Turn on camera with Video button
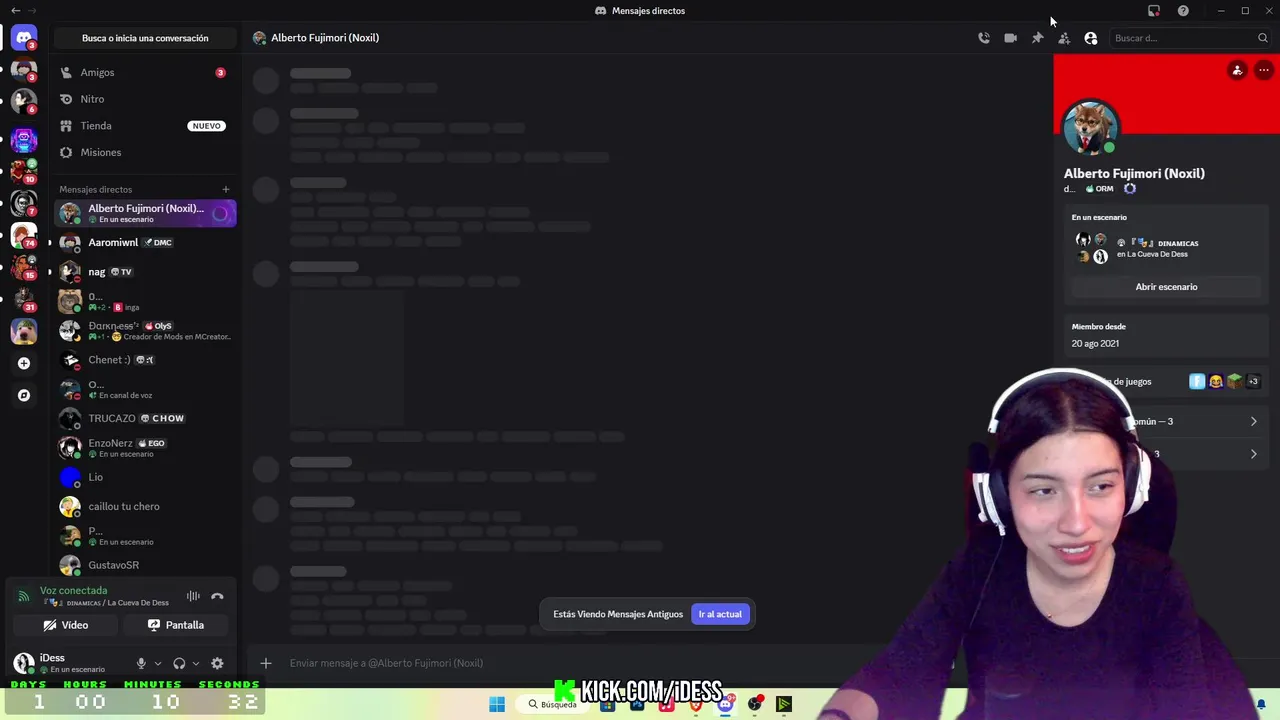Screen dimensions: 1280x720 point(66,625)
